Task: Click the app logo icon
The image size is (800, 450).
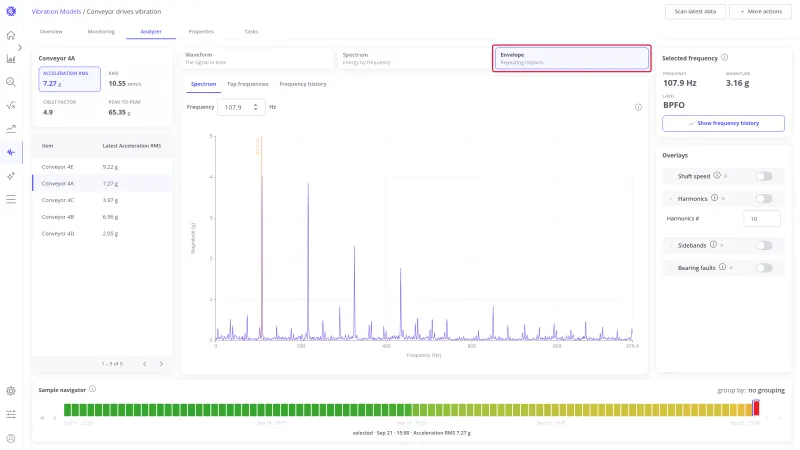Action: tap(11, 11)
